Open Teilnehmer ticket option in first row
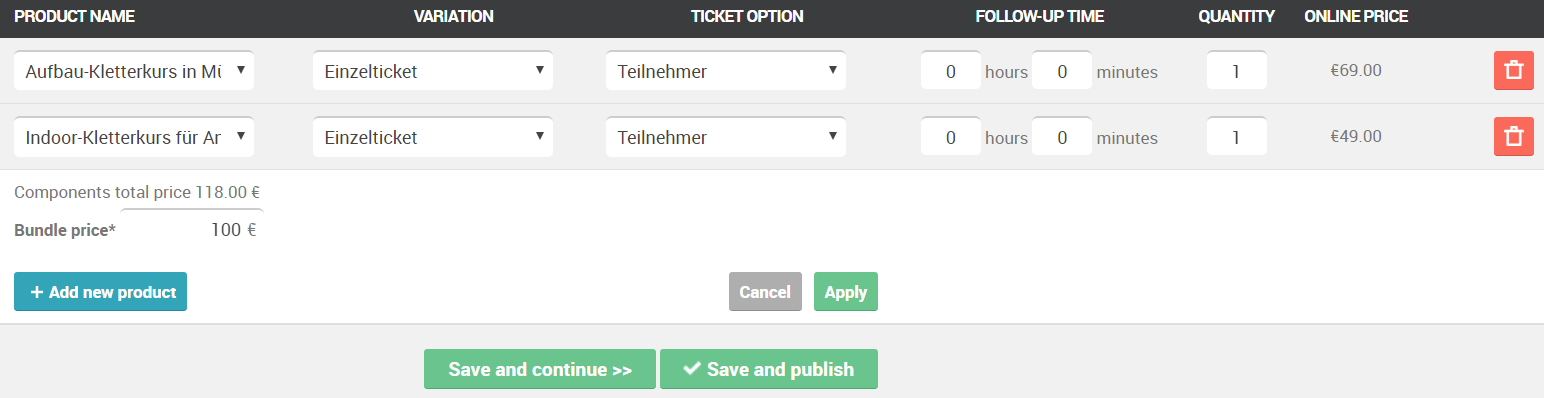Image resolution: width=1544 pixels, height=398 pixels. [x=726, y=71]
